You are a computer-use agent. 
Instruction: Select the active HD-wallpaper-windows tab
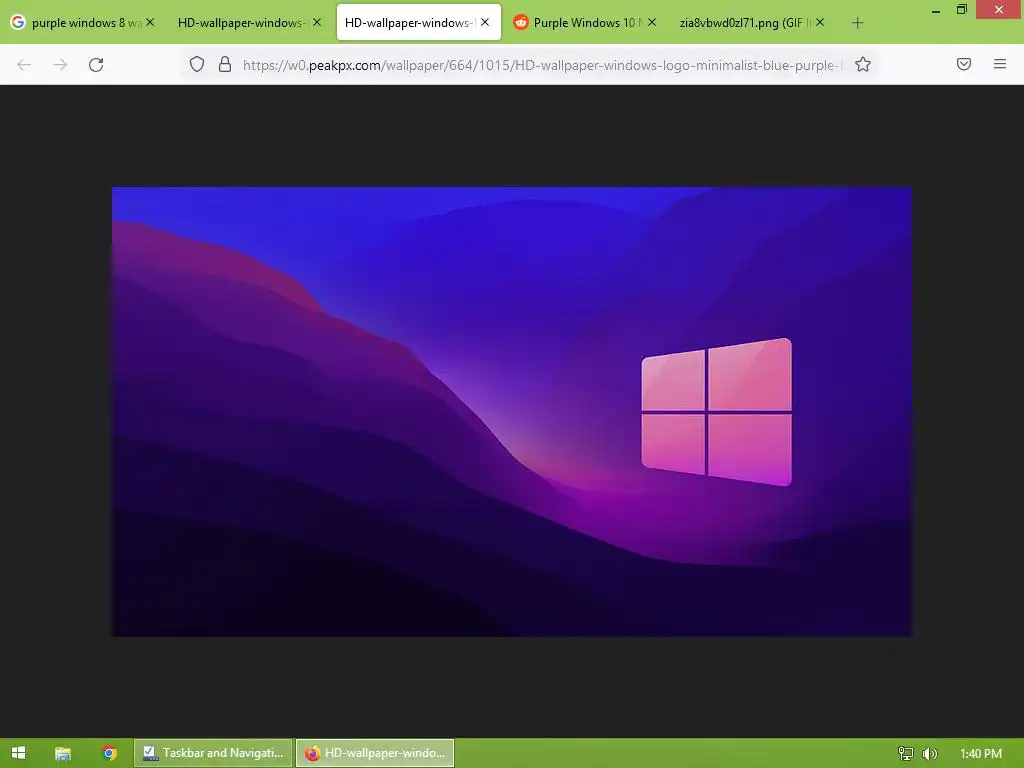419,23
